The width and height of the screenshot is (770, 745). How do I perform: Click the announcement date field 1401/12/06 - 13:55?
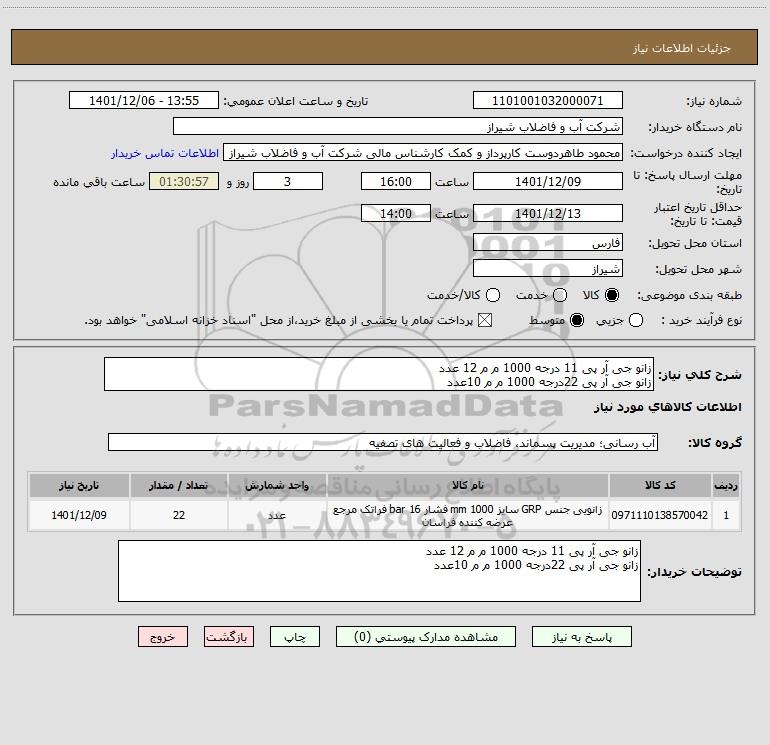coord(144,101)
